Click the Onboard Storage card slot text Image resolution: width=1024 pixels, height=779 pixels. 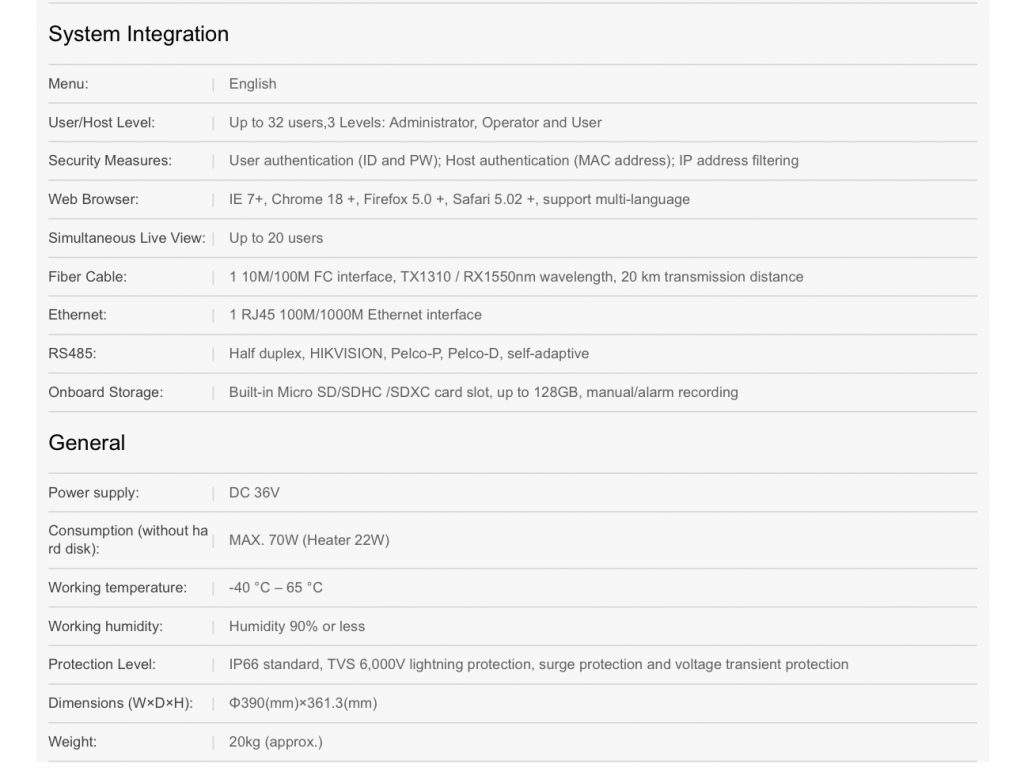(x=483, y=393)
